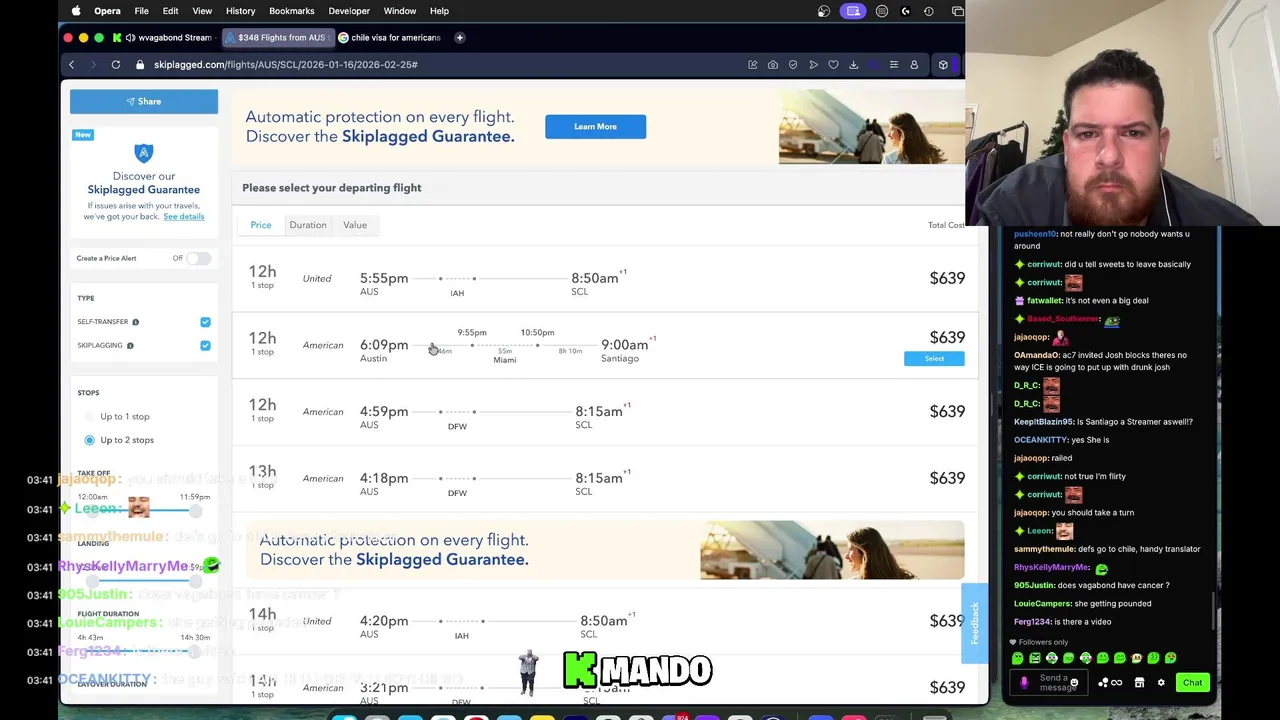Open the Feedback side tab
Screen dimensions: 1280x720
pyautogui.click(x=974, y=623)
